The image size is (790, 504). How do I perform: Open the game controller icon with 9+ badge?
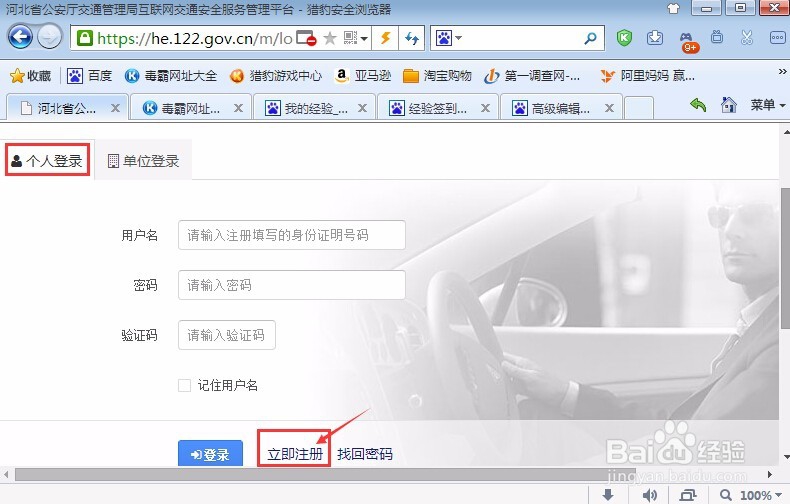coord(688,41)
